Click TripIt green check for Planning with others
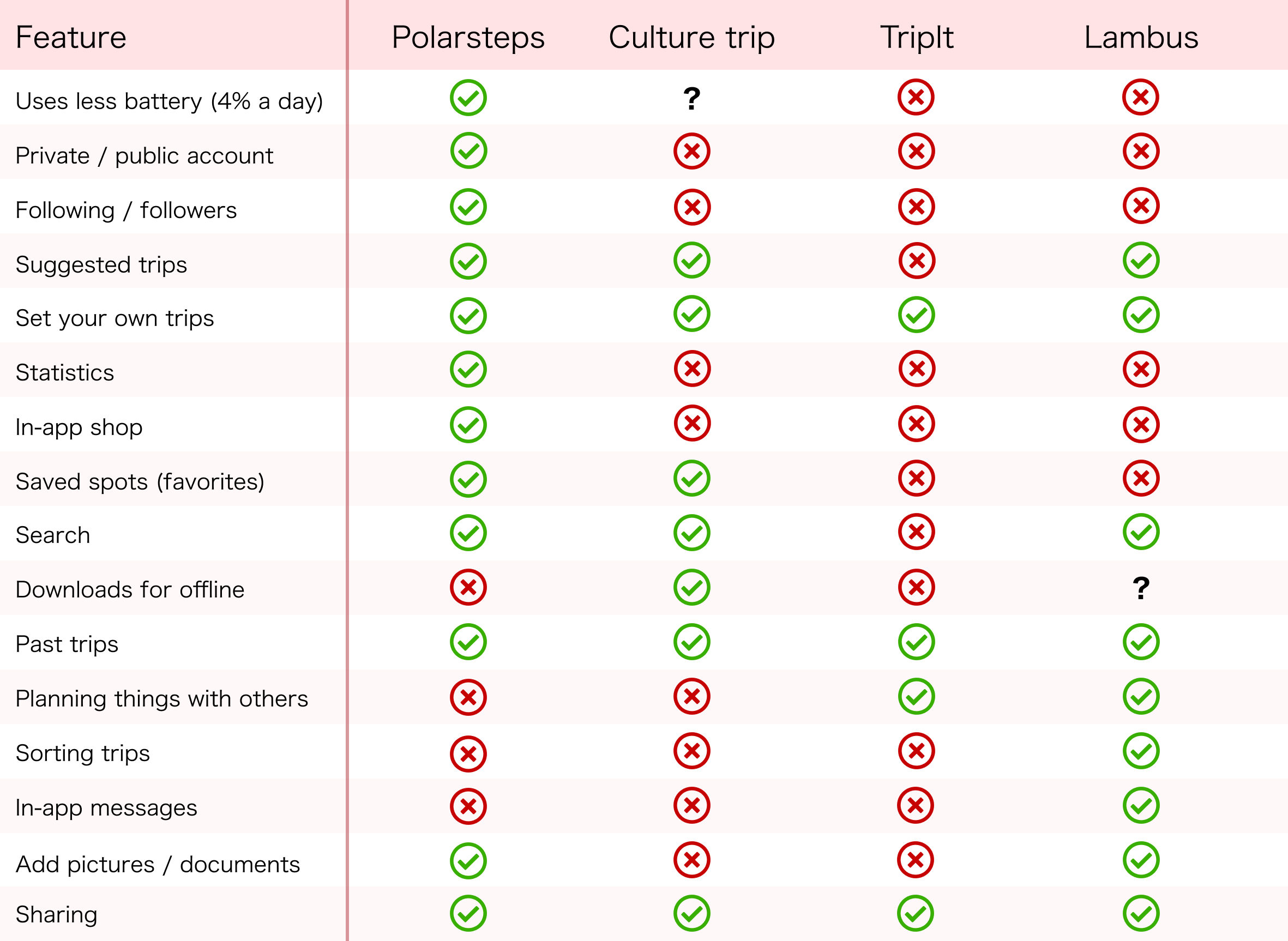Screen dimensions: 1288x941 coord(917,696)
